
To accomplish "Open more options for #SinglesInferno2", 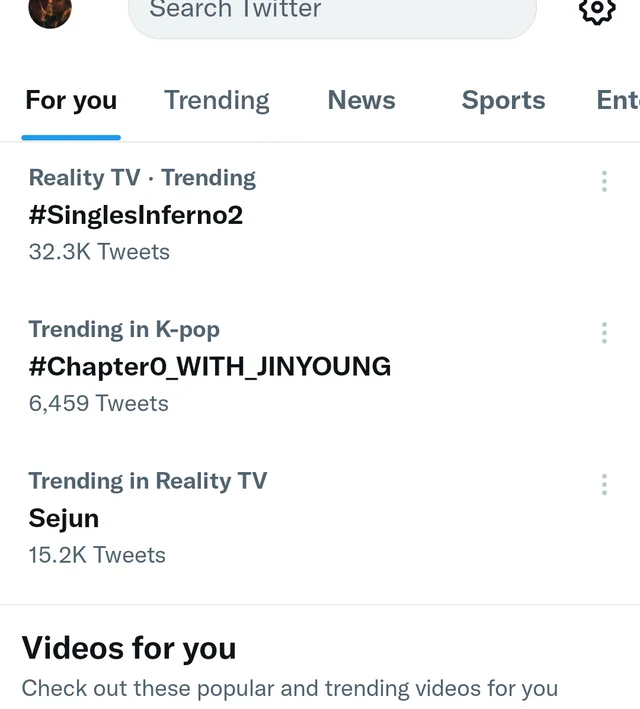I will tap(604, 181).
